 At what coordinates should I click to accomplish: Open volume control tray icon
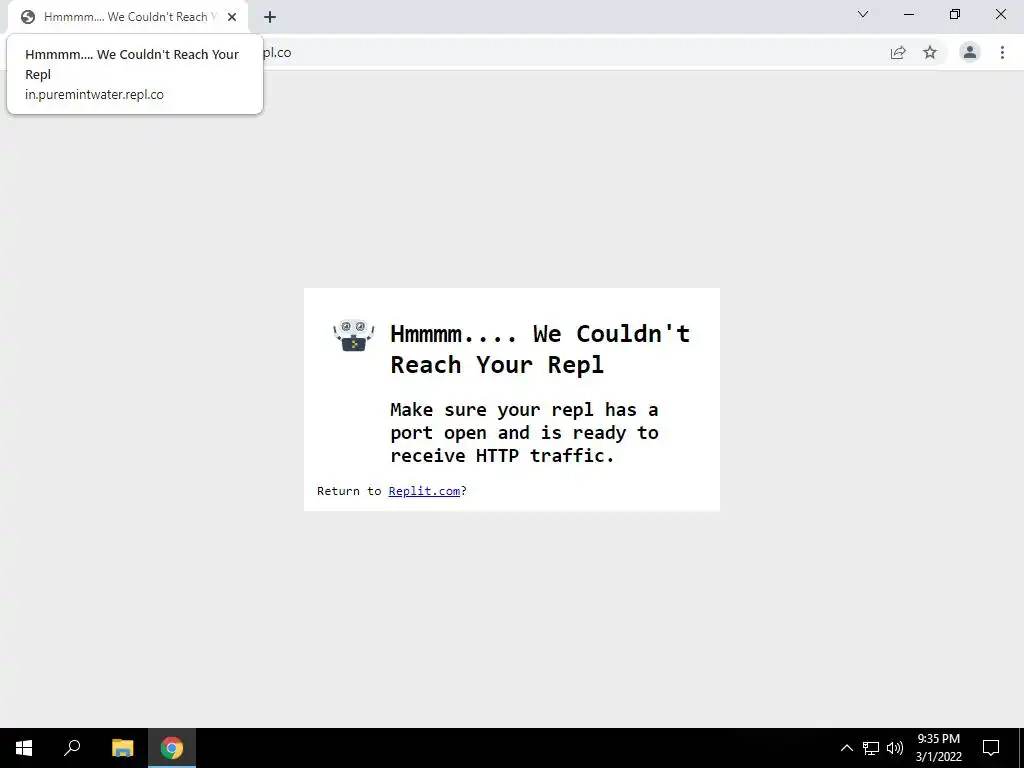895,748
